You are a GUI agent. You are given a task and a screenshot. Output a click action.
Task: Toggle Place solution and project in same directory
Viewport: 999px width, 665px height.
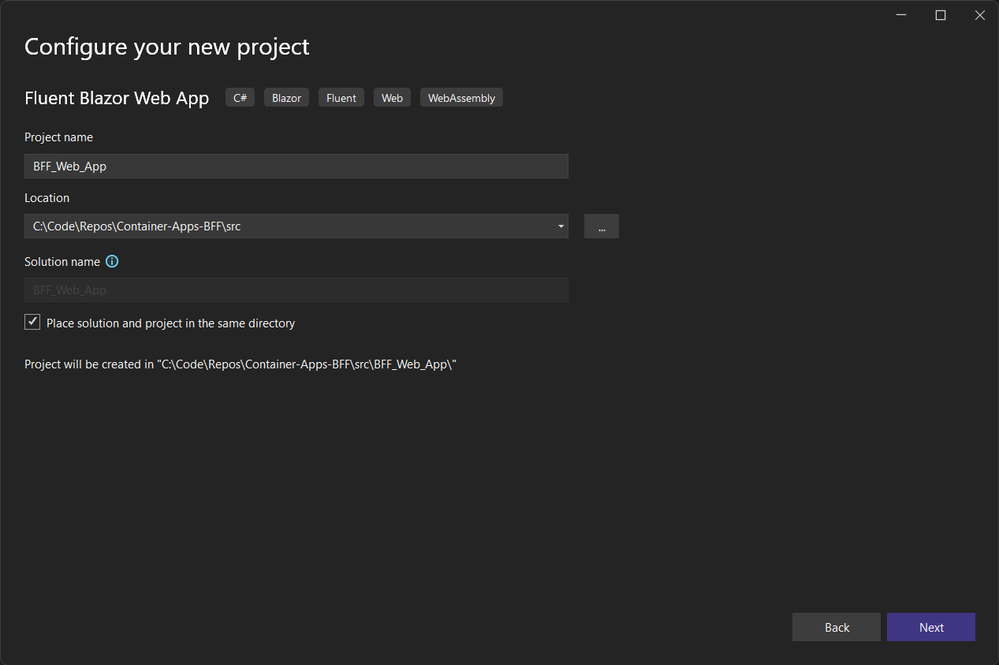32,322
